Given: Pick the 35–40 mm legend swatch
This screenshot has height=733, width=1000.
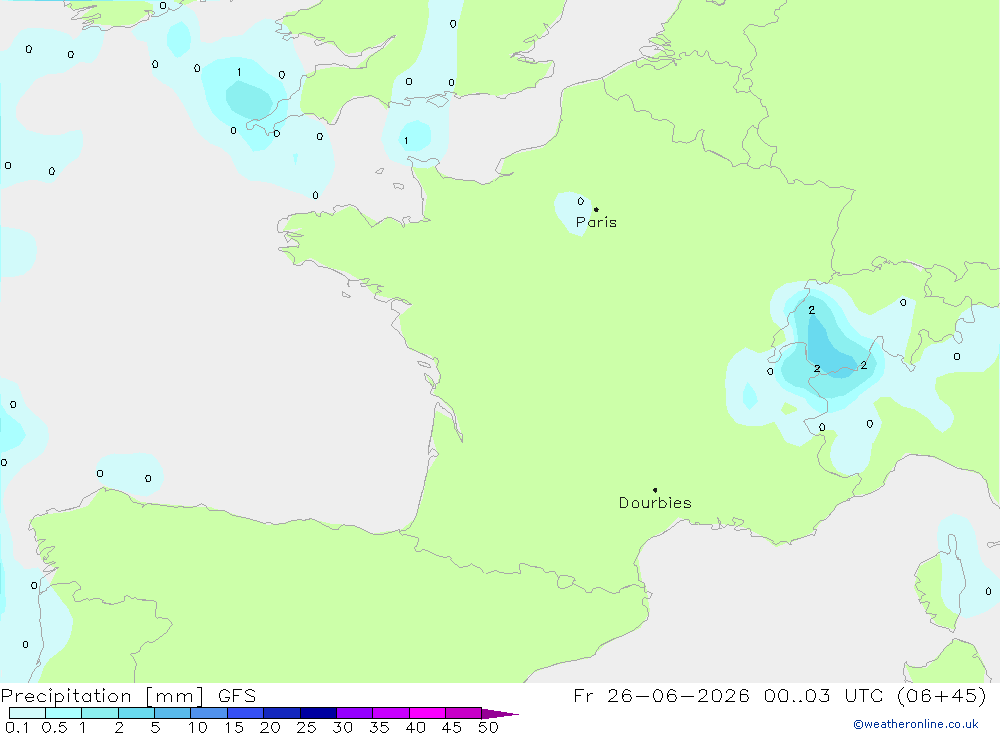Looking at the screenshot, I should coord(391,713).
